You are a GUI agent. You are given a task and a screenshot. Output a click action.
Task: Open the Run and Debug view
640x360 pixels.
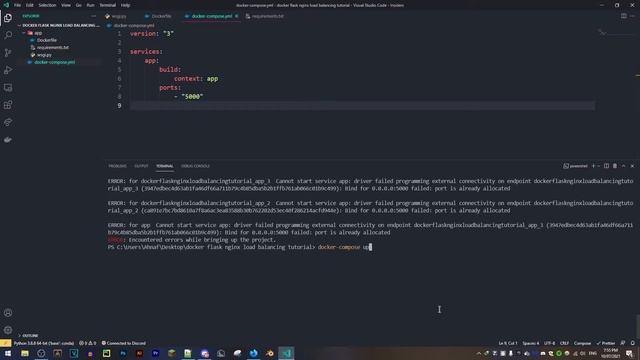8,70
